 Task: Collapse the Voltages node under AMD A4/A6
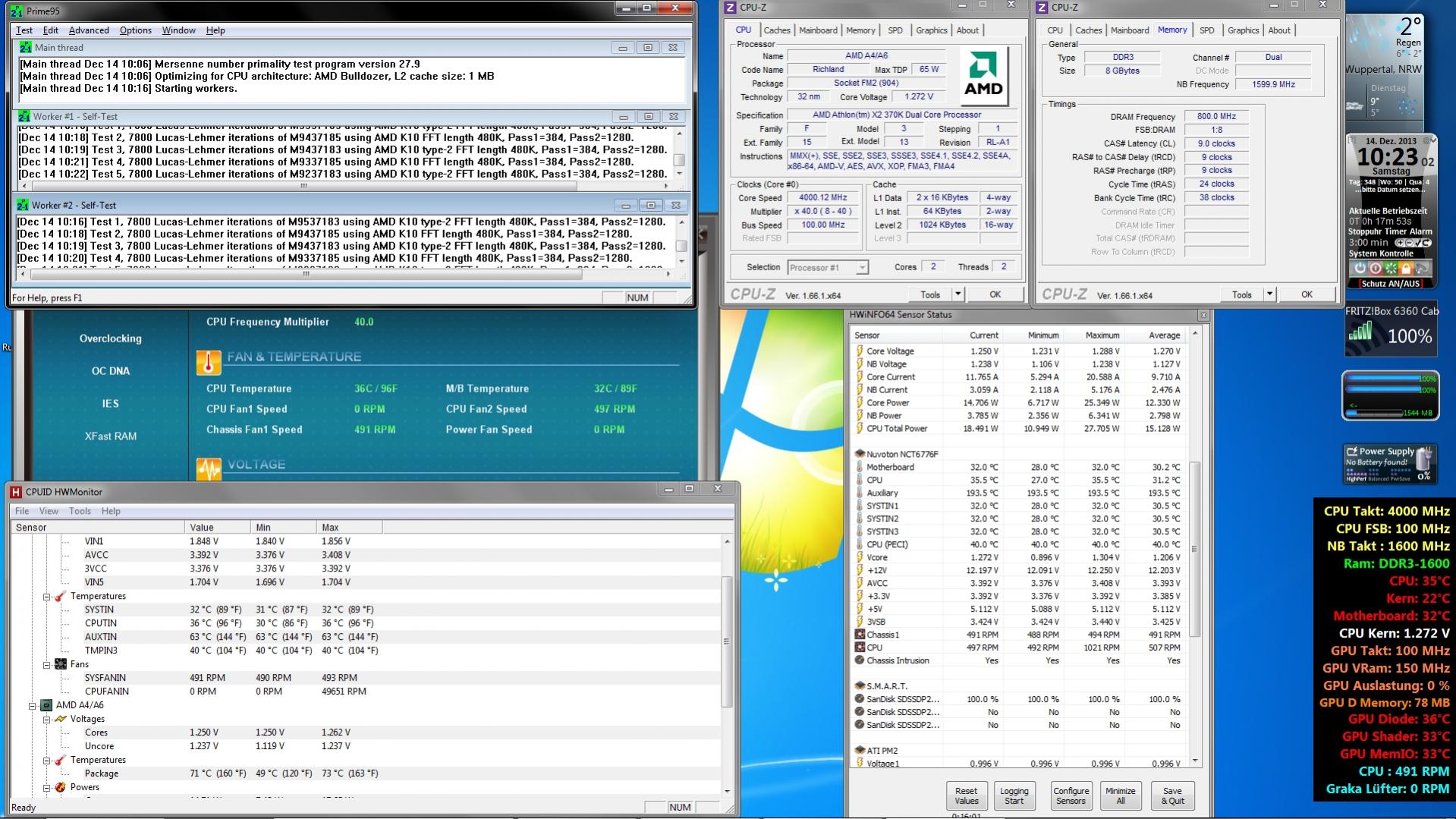(46, 720)
